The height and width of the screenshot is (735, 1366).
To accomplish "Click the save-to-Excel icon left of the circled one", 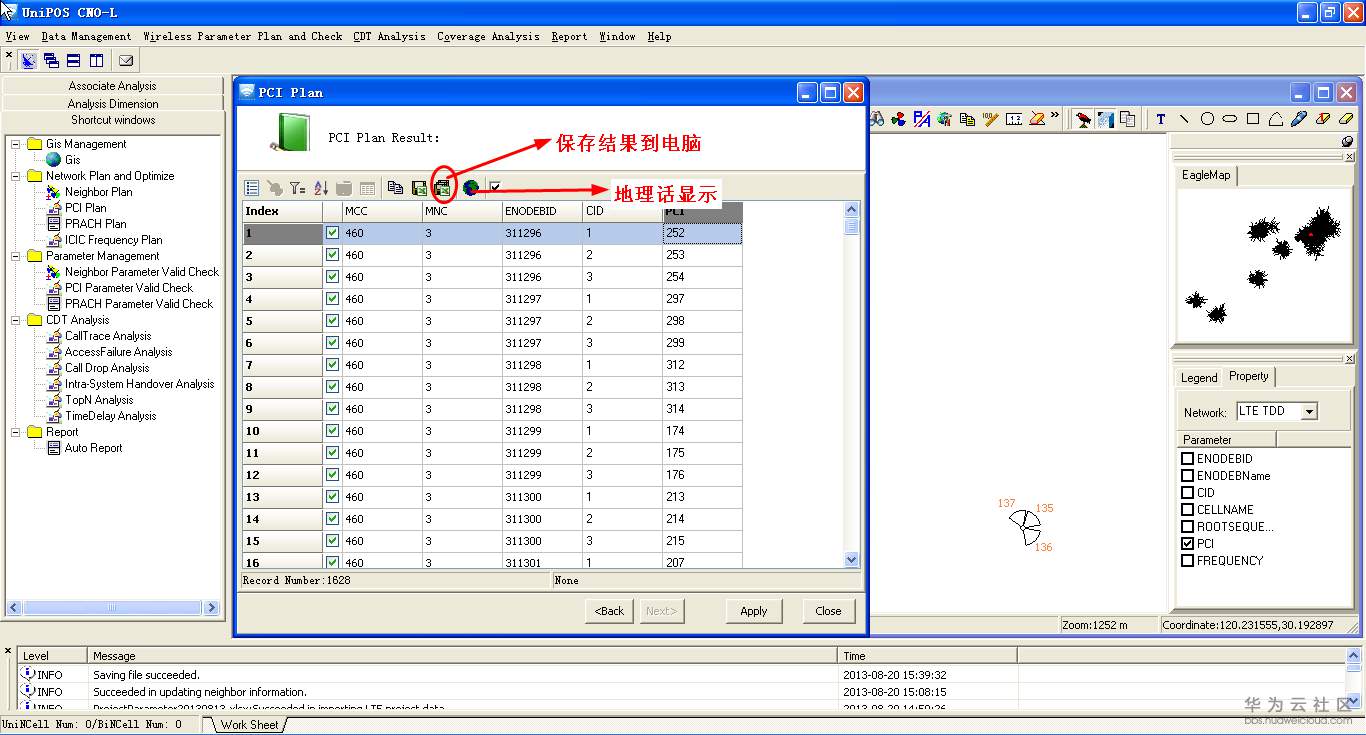I will pyautogui.click(x=419, y=188).
